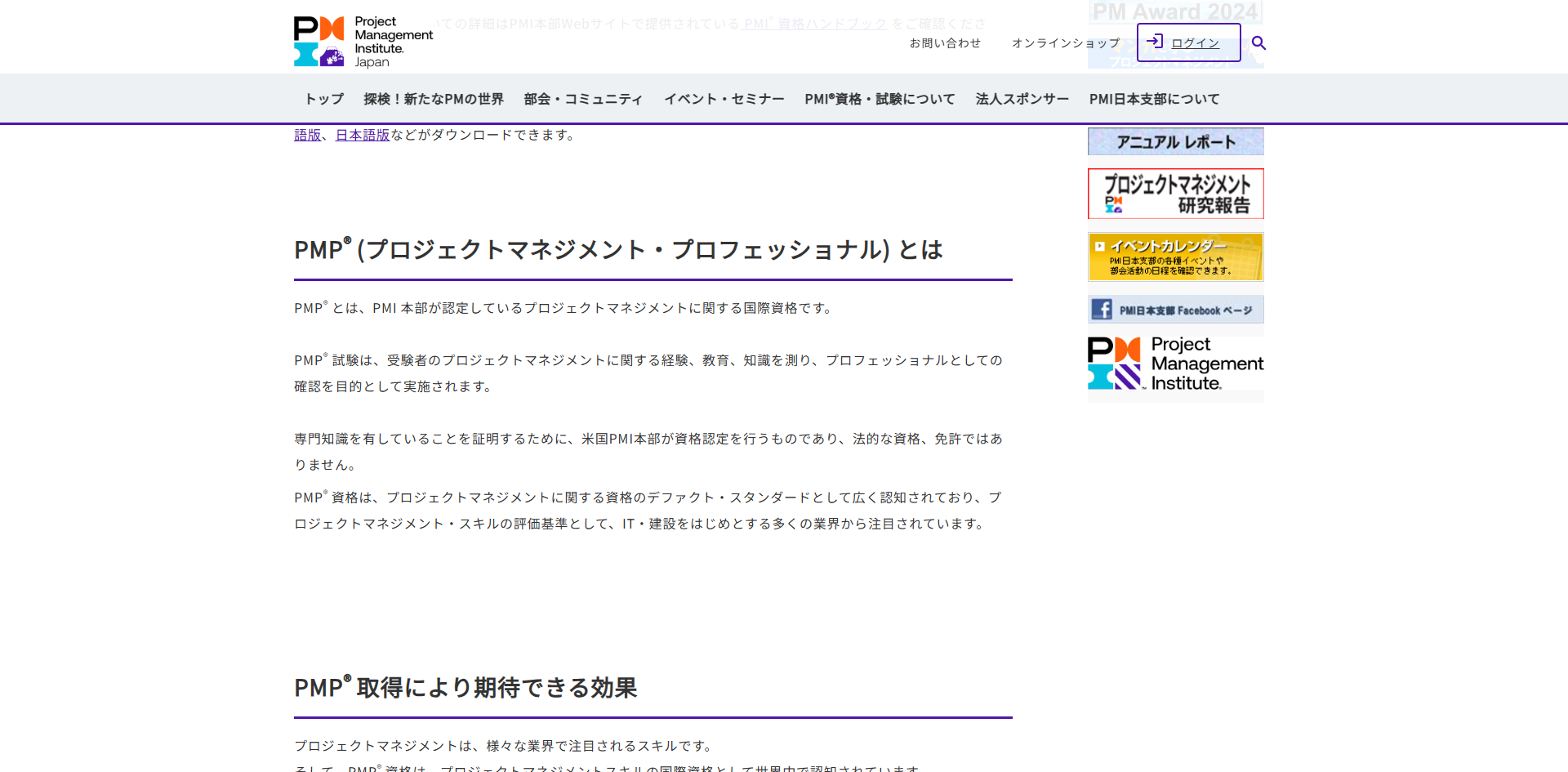Open the イベントカレンダー banner
The image size is (1568, 772).
tap(1176, 257)
